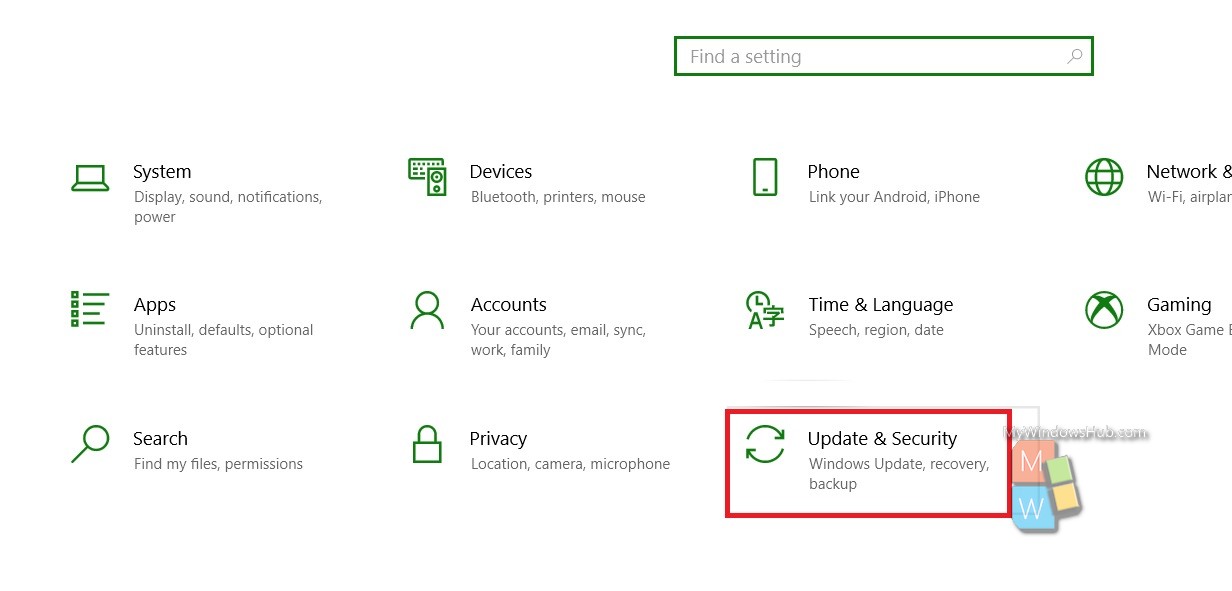This screenshot has width=1232, height=591.
Task: Open Apps settings title
Action: pos(155,305)
